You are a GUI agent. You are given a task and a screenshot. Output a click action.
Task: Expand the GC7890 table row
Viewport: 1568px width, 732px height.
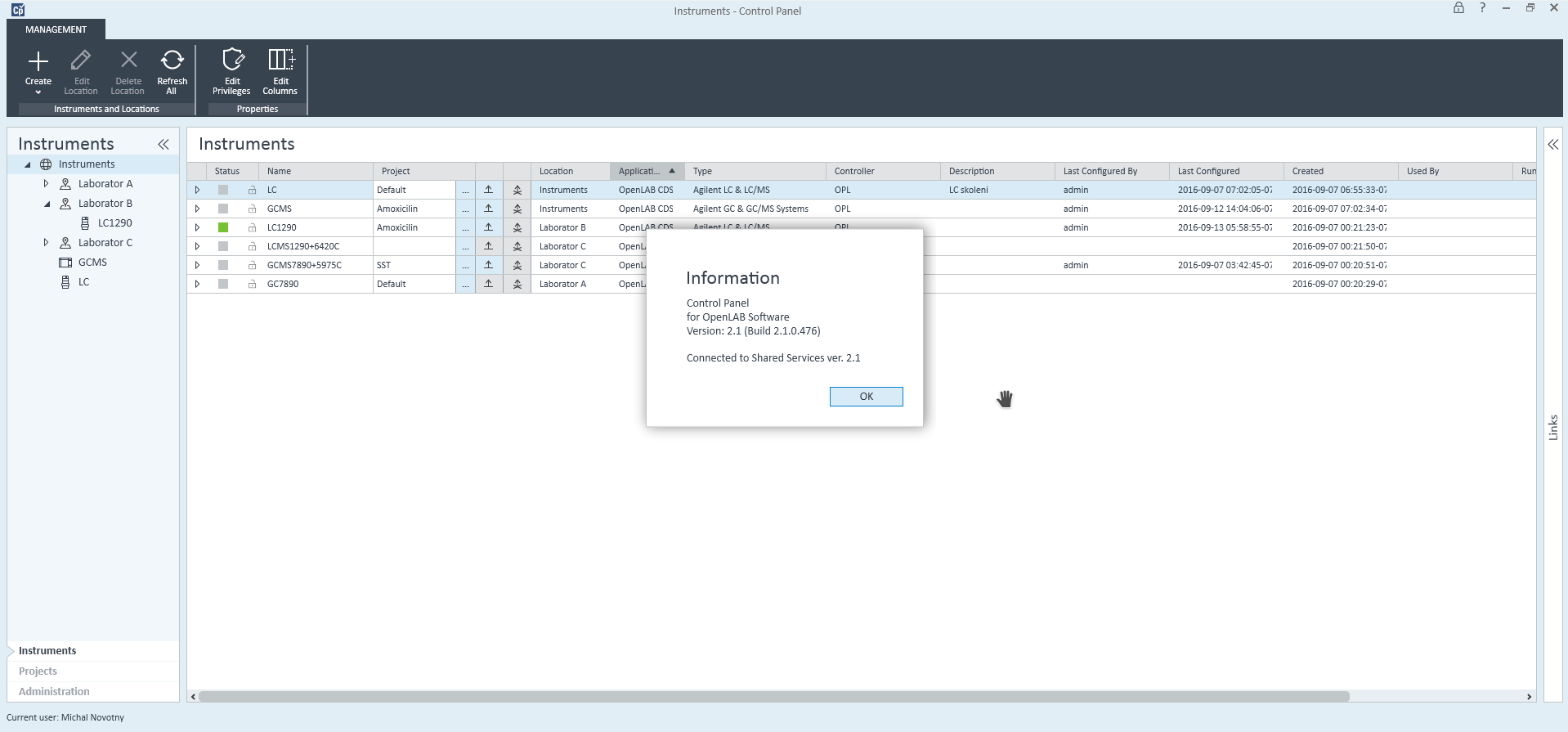pos(197,284)
